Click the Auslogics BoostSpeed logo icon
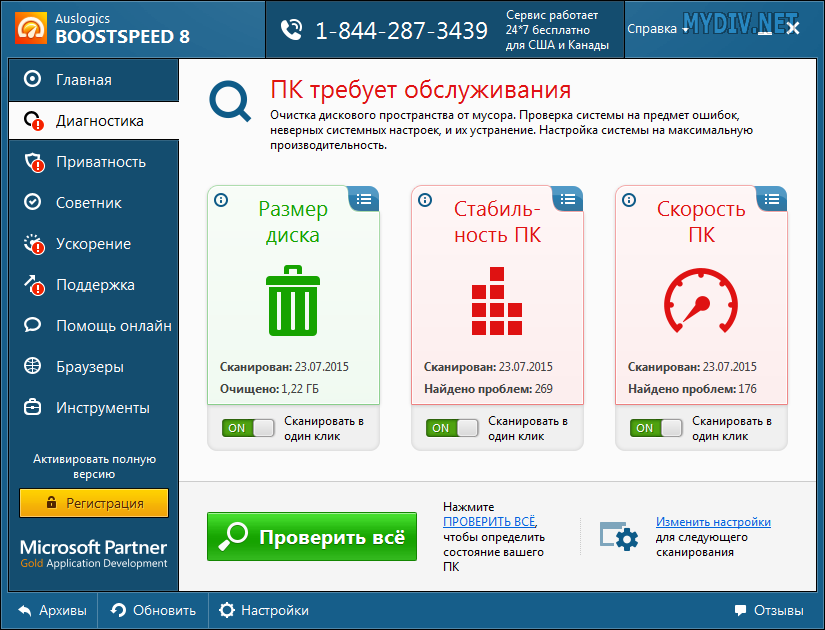825x630 pixels. [31, 27]
